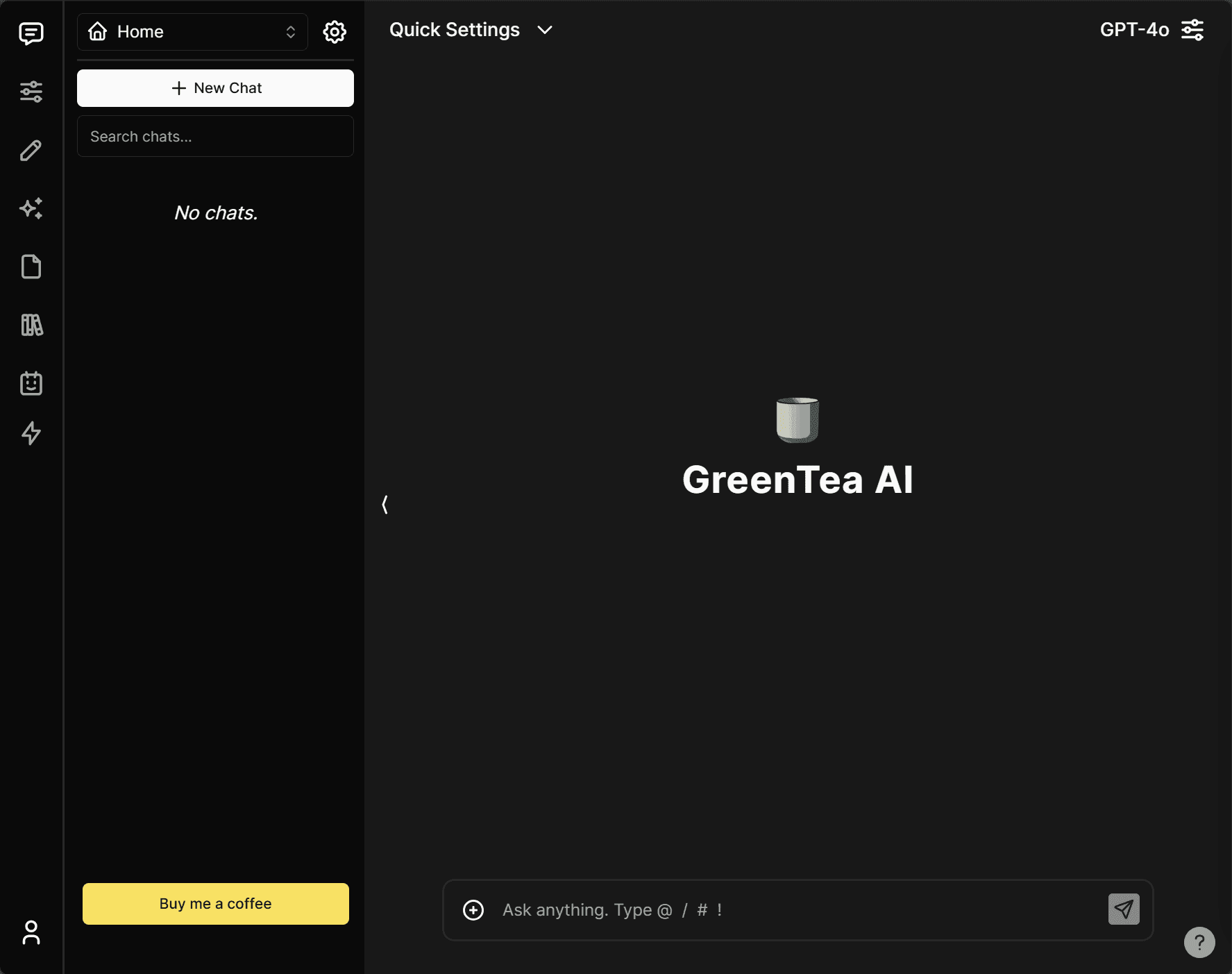This screenshot has height=974, width=1232.
Task: Open the Presets sliders icon in sidebar
Action: (31, 92)
